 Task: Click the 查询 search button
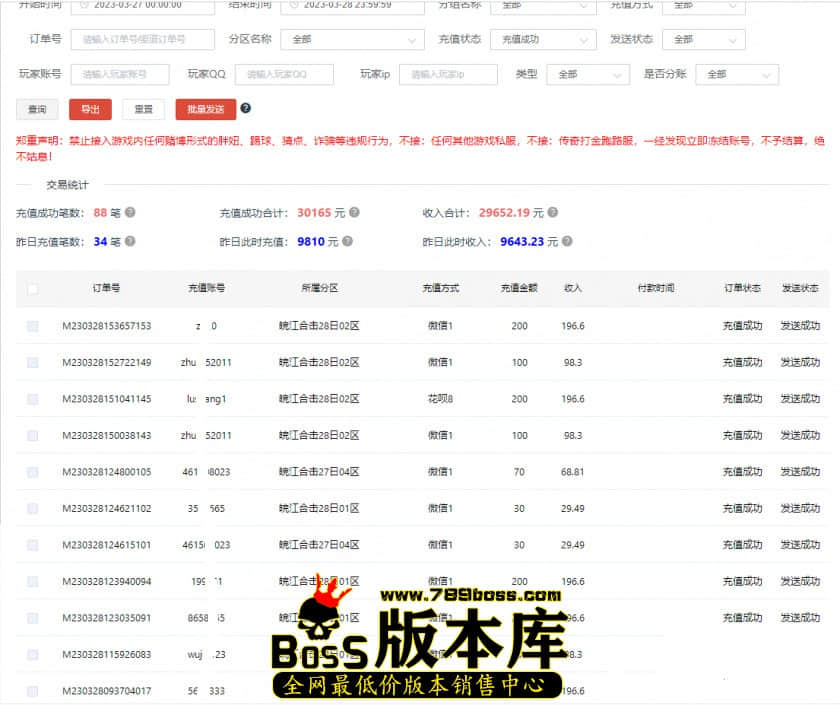click(x=37, y=110)
